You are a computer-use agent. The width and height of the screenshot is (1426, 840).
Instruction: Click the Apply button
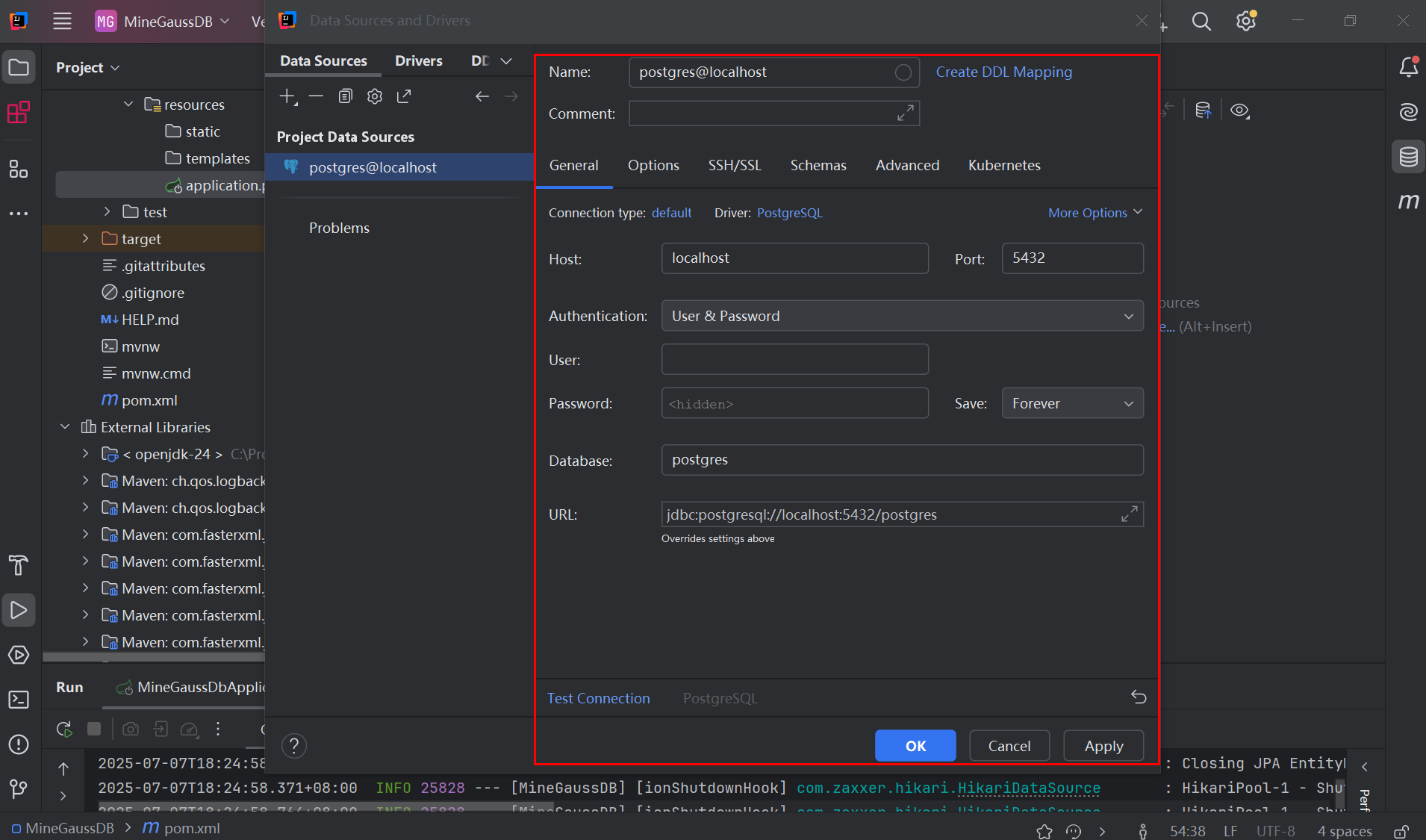(1103, 745)
